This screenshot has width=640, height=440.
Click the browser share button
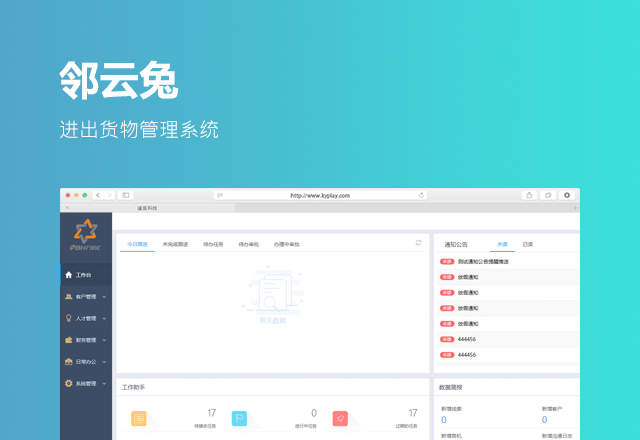tap(529, 196)
